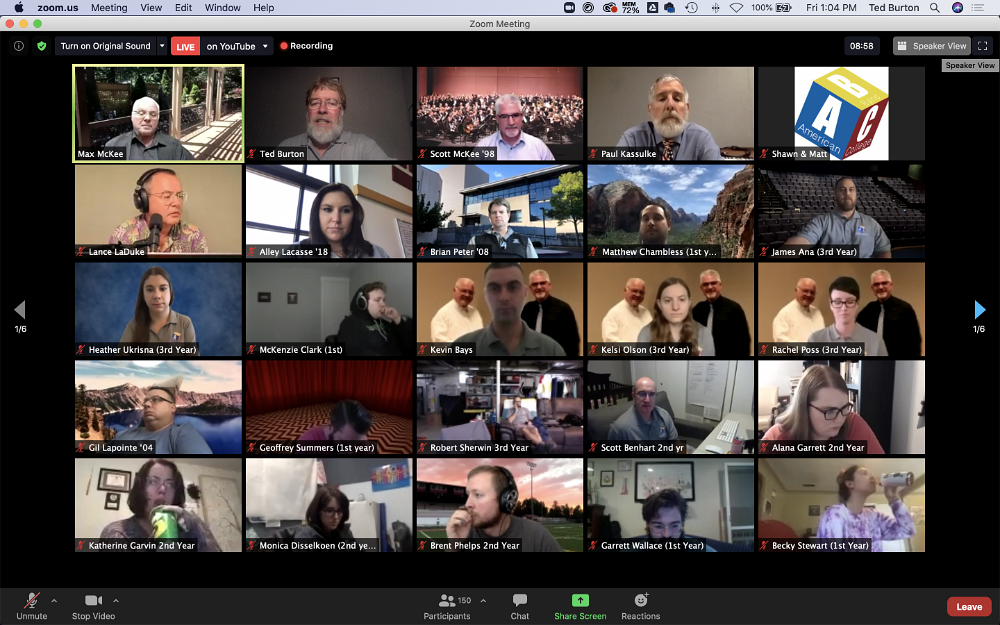Screen dimensions: 1000x625
Task: Open the Meeting menu
Action: tap(109, 8)
